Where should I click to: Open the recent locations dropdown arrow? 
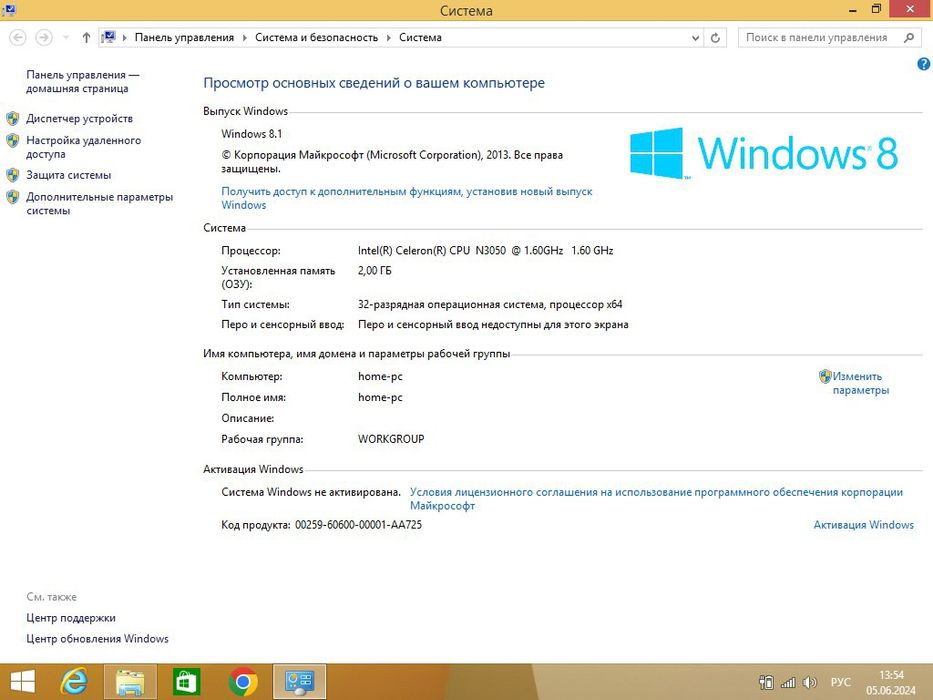(x=66, y=38)
